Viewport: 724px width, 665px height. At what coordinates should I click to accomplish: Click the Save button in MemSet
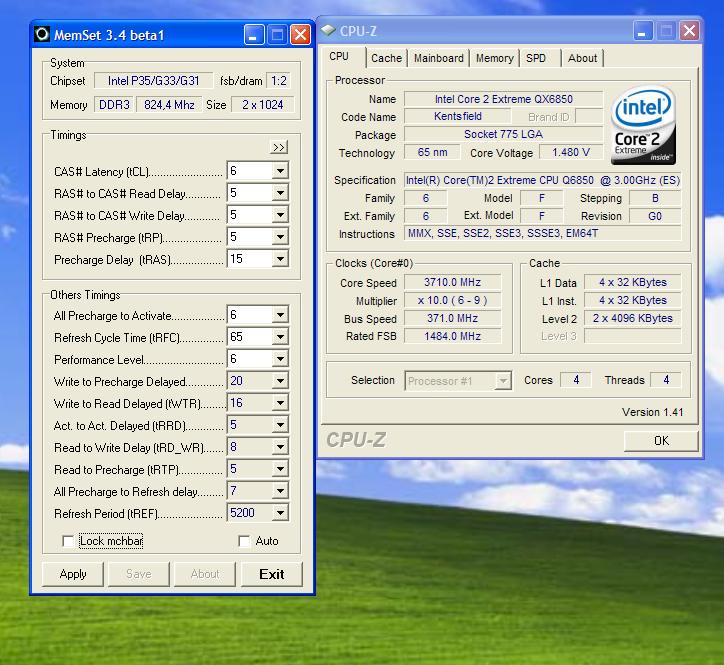tap(139, 574)
